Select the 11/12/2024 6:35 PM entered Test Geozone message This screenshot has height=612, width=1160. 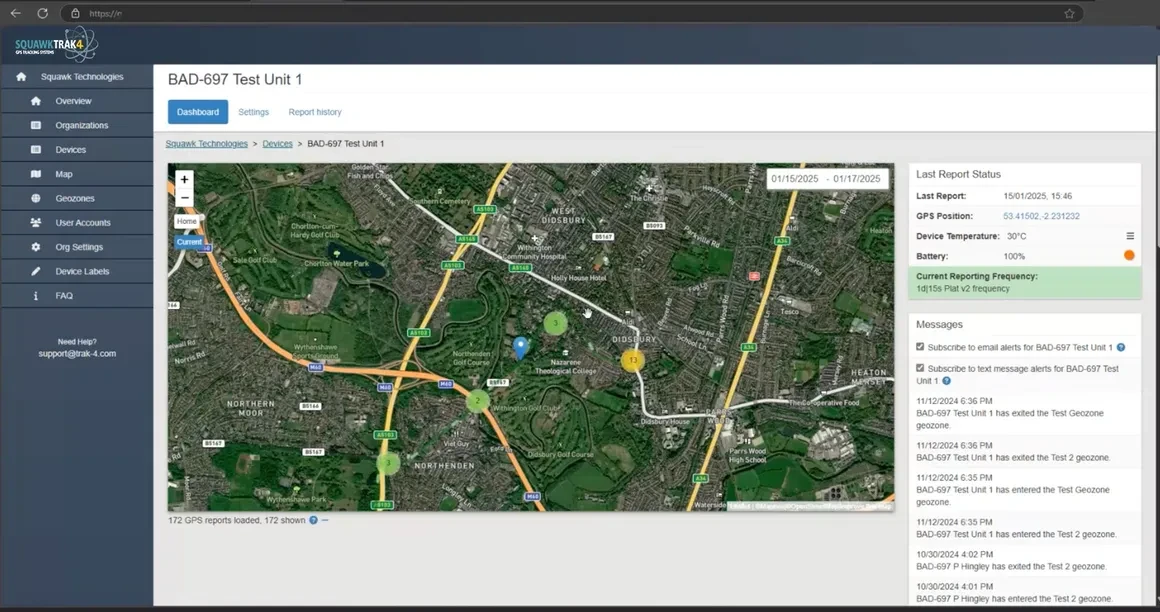(1025, 489)
